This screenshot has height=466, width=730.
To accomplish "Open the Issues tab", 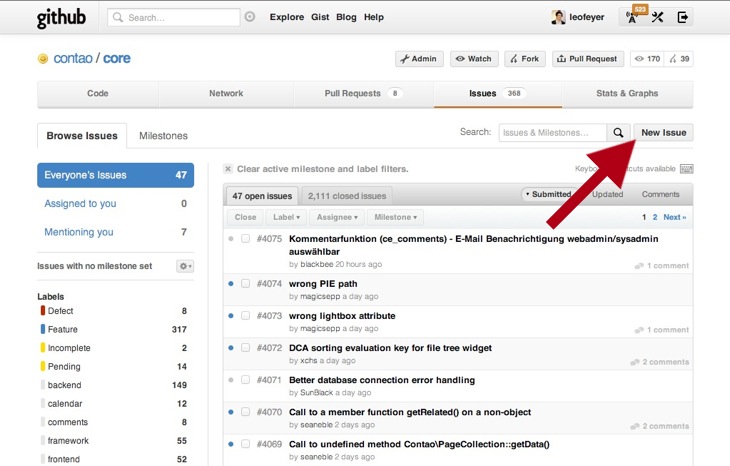I will (x=498, y=94).
